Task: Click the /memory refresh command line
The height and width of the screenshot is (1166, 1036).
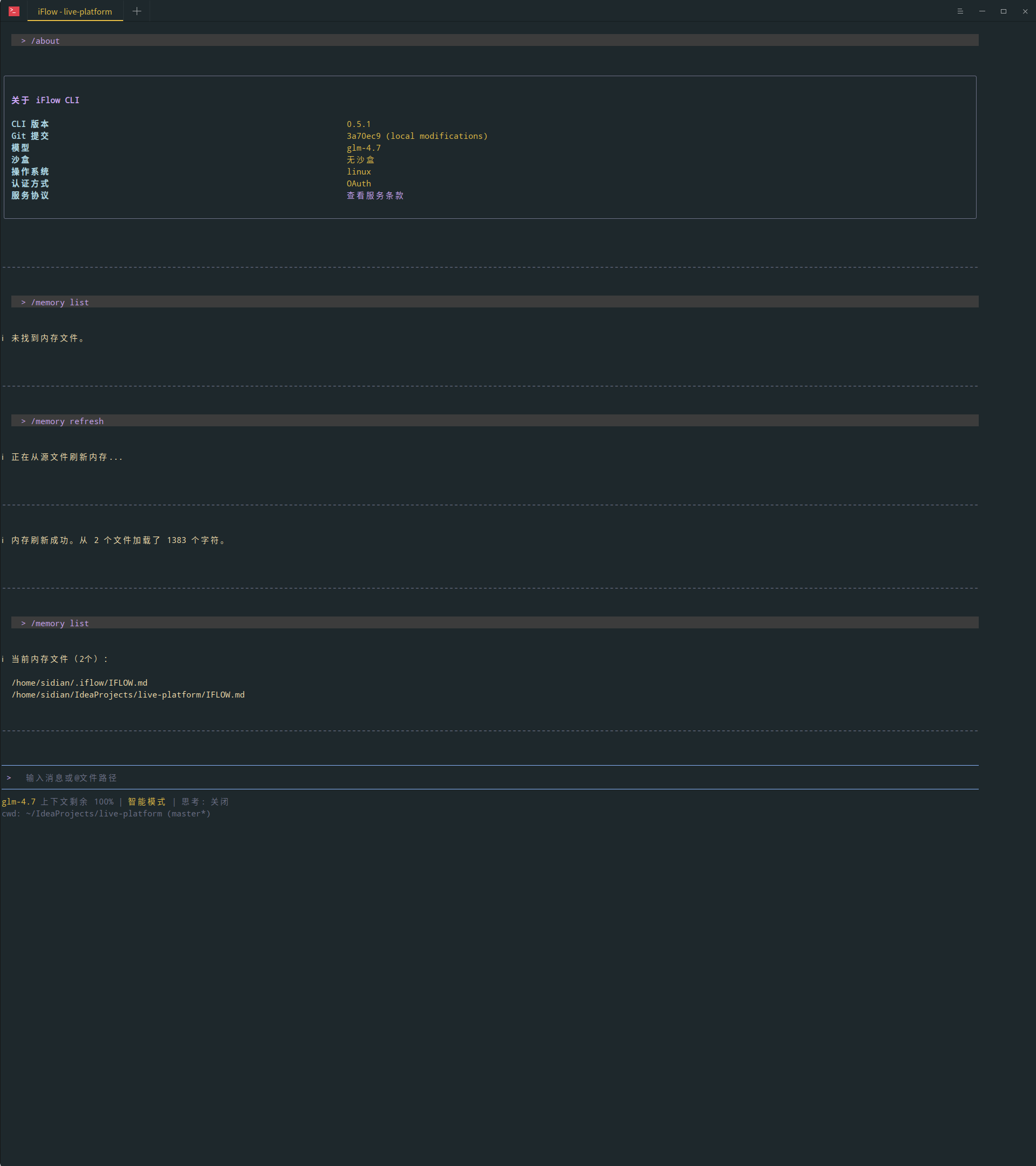Action: click(68, 421)
